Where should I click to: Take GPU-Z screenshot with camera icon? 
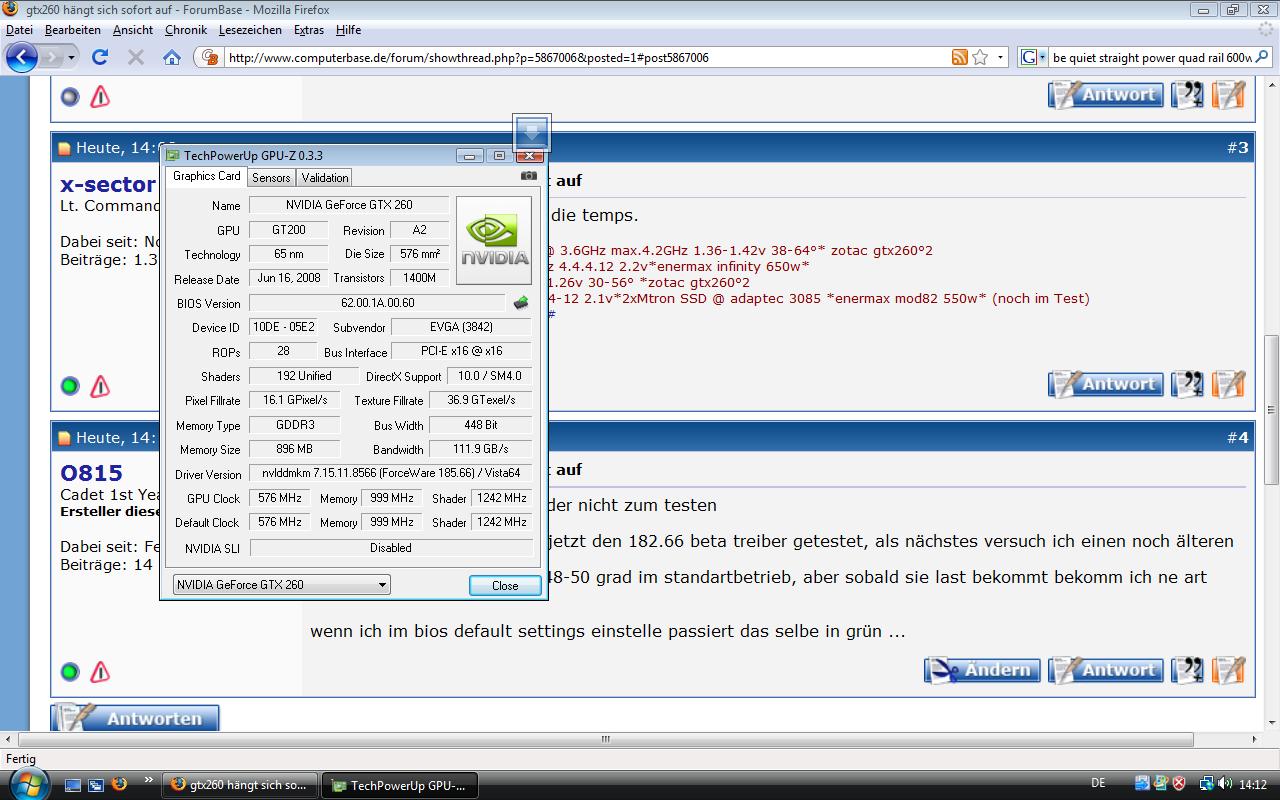529,176
